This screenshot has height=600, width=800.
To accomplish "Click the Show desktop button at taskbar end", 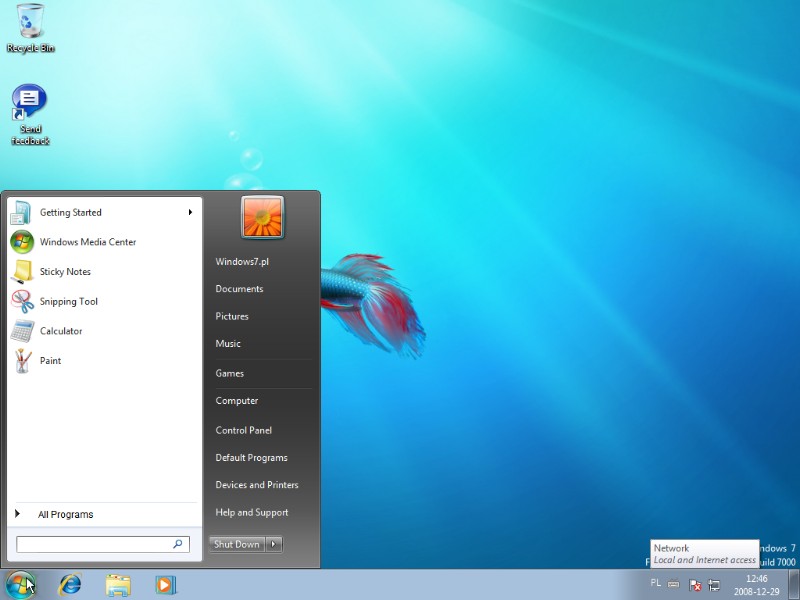I will [794, 585].
